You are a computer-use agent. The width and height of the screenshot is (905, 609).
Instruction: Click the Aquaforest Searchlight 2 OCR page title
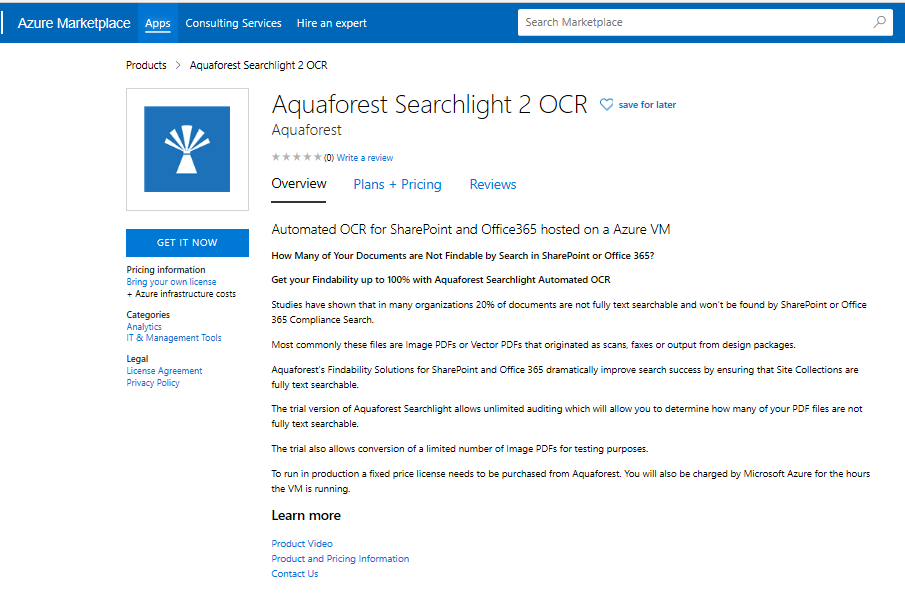429,104
